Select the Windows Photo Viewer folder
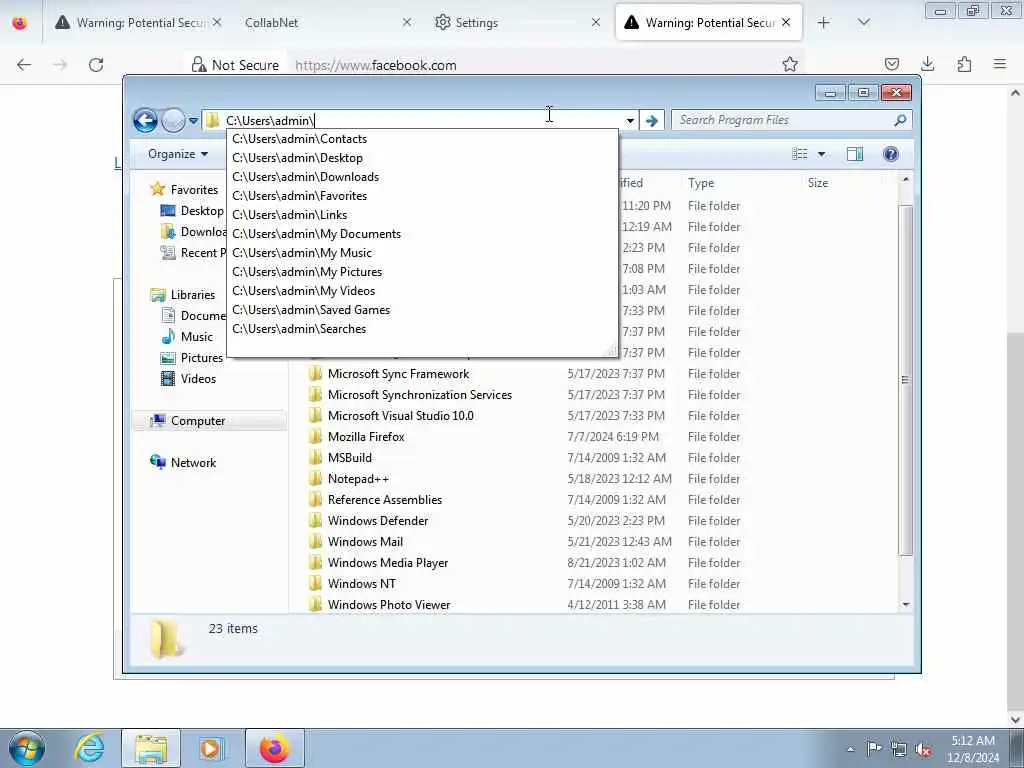Viewport: 1024px width, 768px height. (x=389, y=605)
